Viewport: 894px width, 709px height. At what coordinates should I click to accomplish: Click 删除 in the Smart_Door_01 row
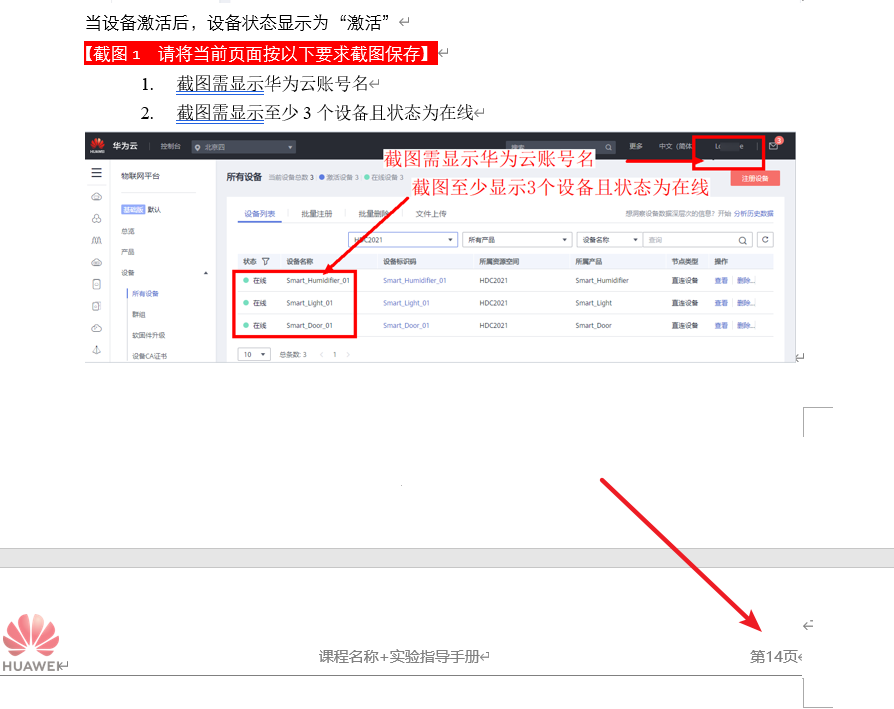746,325
